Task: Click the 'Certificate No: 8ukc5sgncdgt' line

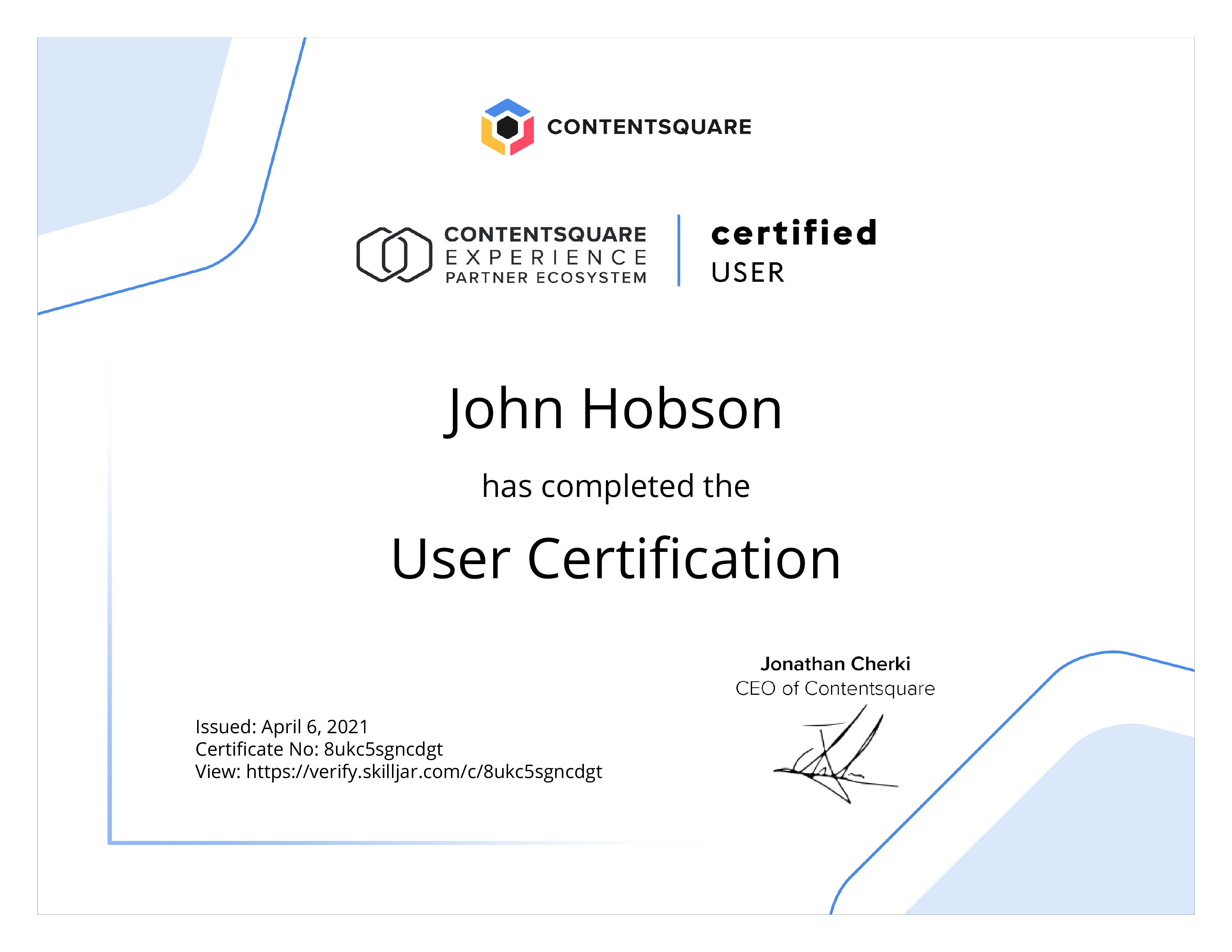Action: pos(319,749)
